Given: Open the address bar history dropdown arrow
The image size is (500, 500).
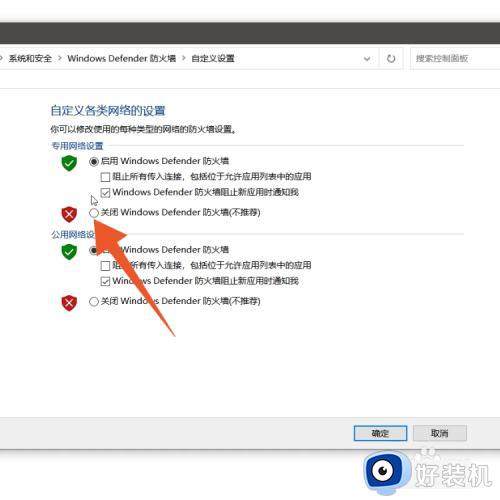Looking at the screenshot, I should [367, 59].
